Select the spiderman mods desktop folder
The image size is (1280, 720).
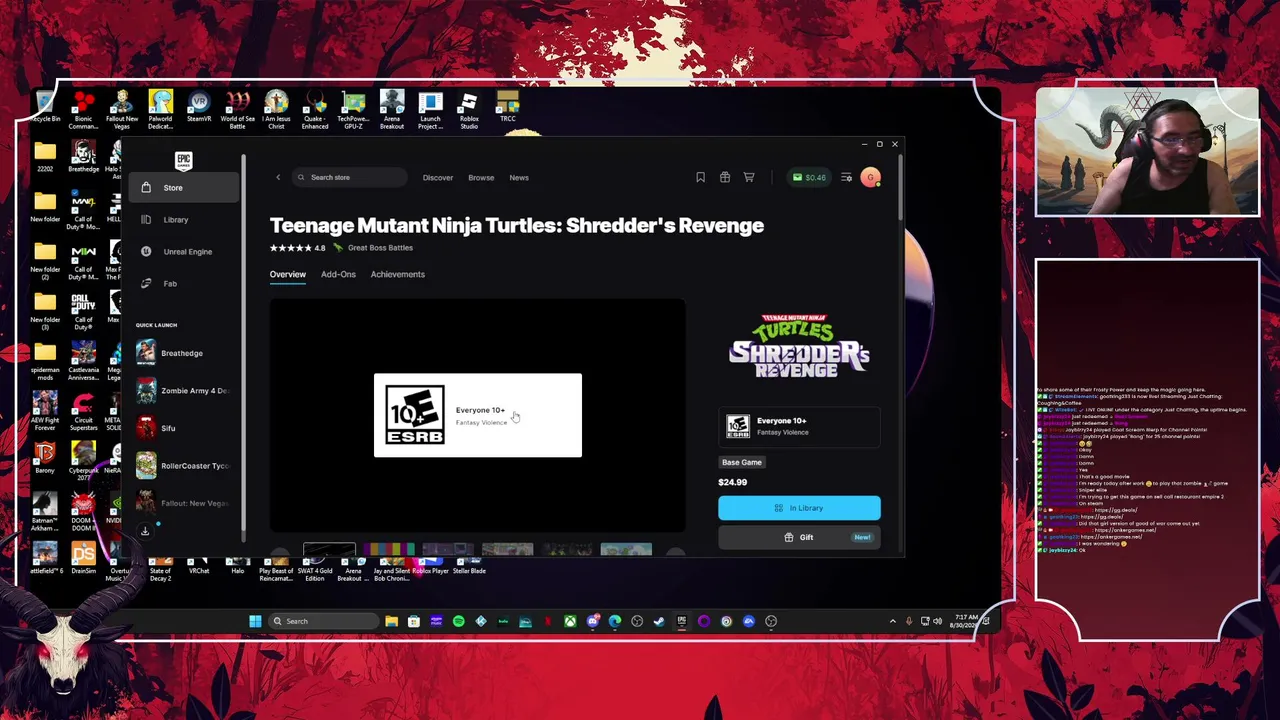pyautogui.click(x=45, y=360)
